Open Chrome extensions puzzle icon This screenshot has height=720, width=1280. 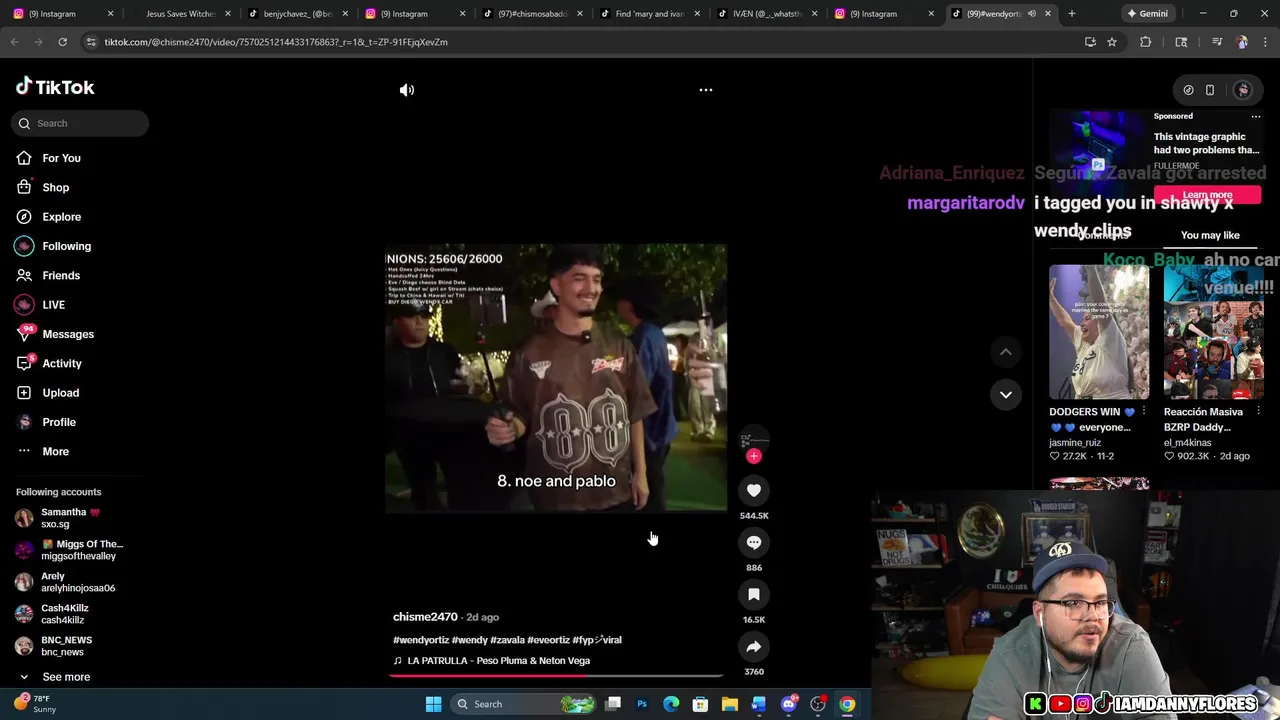pos(1146,42)
